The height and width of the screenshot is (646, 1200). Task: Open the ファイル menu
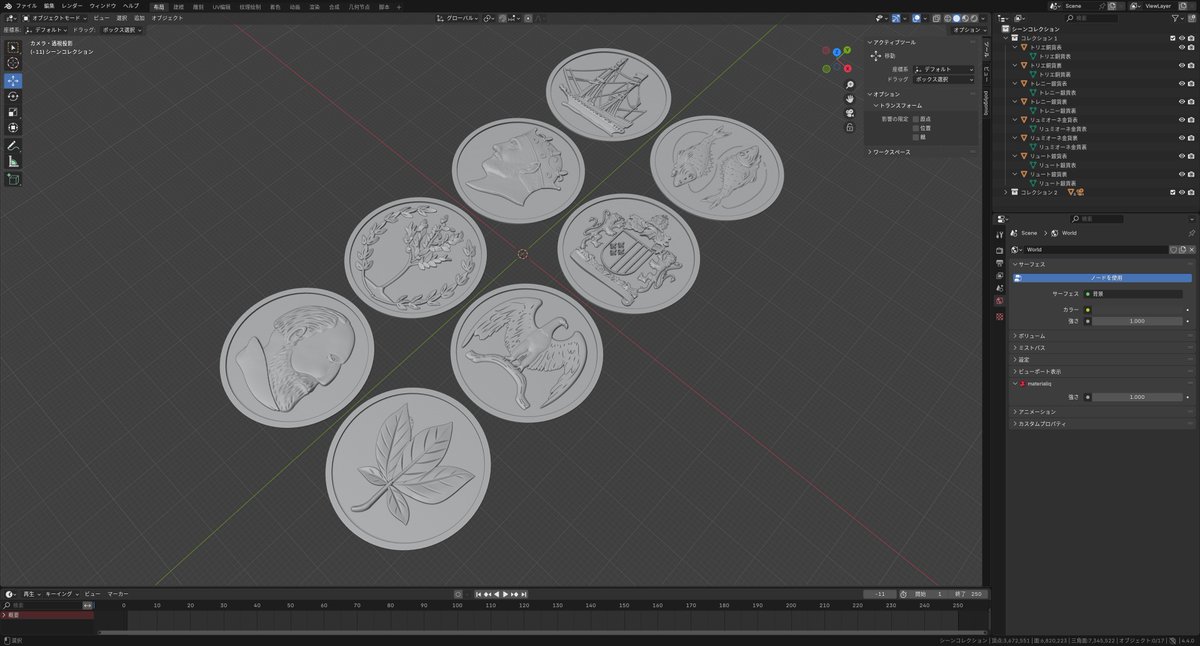click(x=26, y=6)
